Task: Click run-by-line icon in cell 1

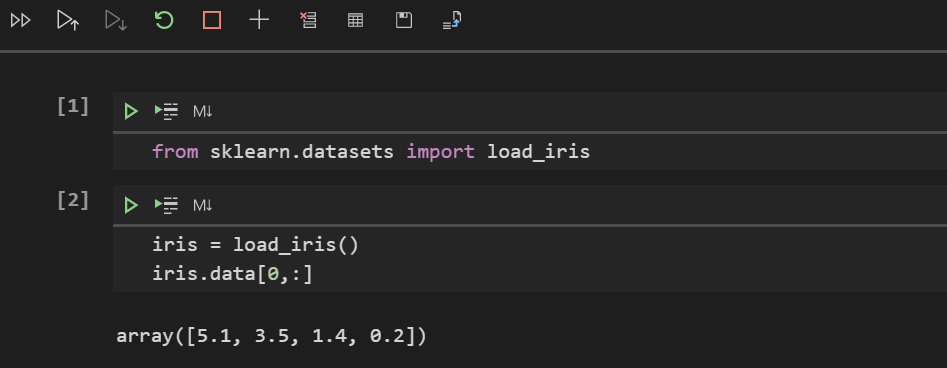Action: pyautogui.click(x=166, y=111)
